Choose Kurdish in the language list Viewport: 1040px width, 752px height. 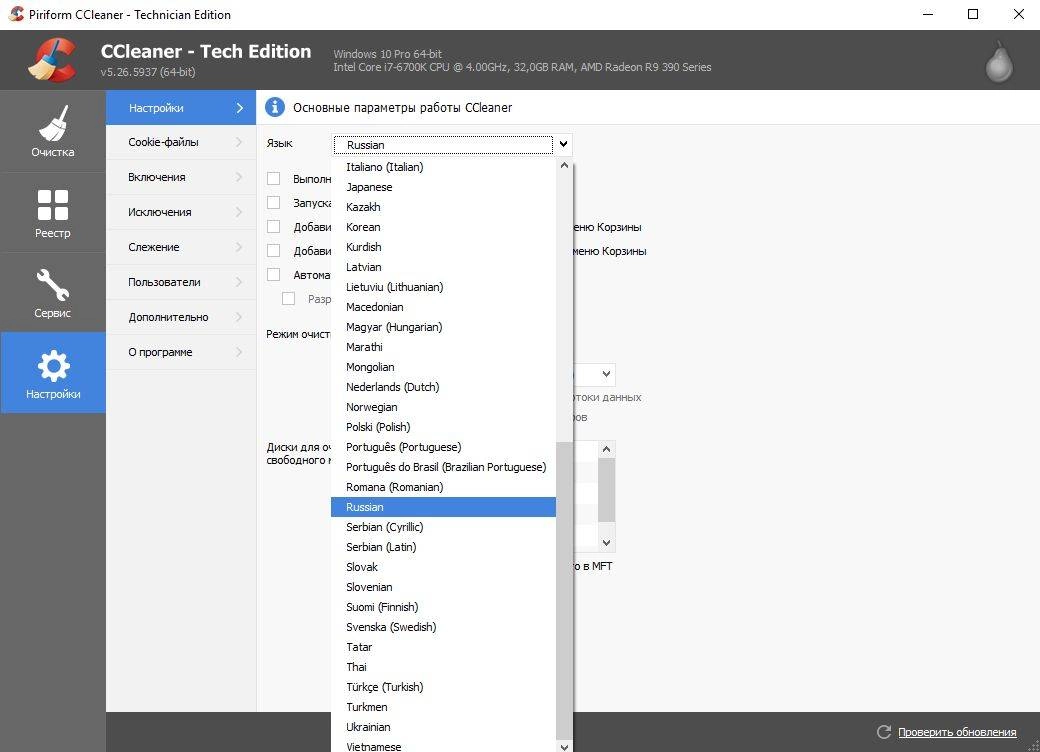[443, 247]
